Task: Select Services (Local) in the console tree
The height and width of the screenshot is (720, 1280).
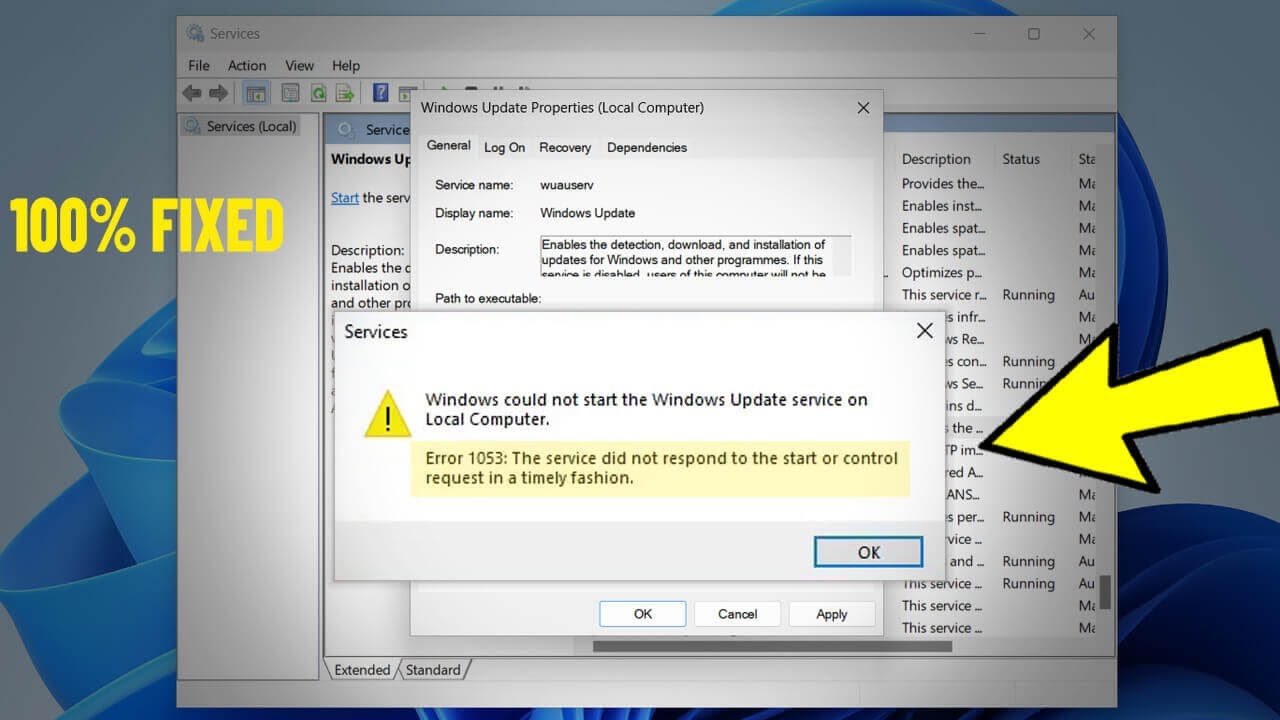Action: tap(241, 126)
